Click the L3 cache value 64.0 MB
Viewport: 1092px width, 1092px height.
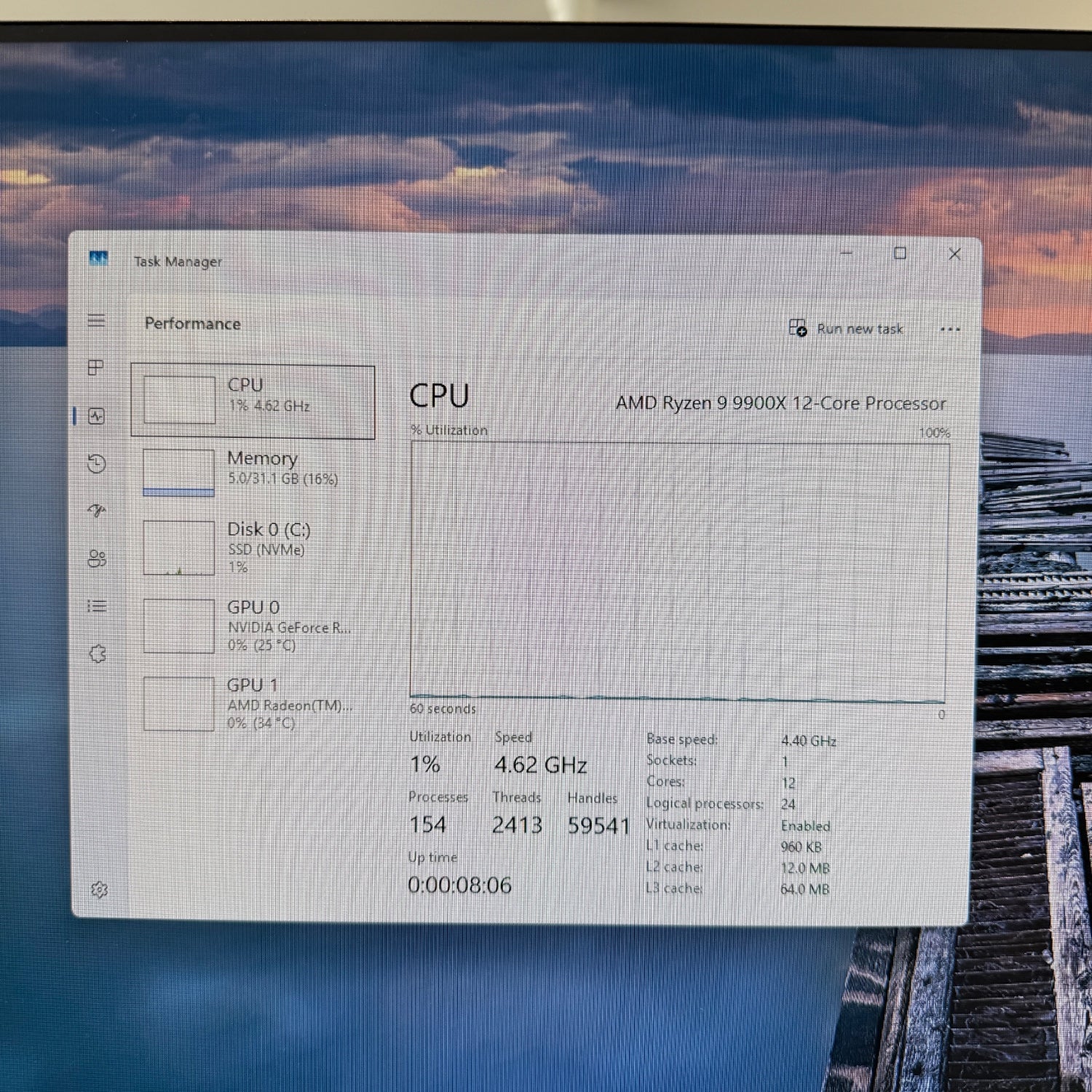(805, 890)
